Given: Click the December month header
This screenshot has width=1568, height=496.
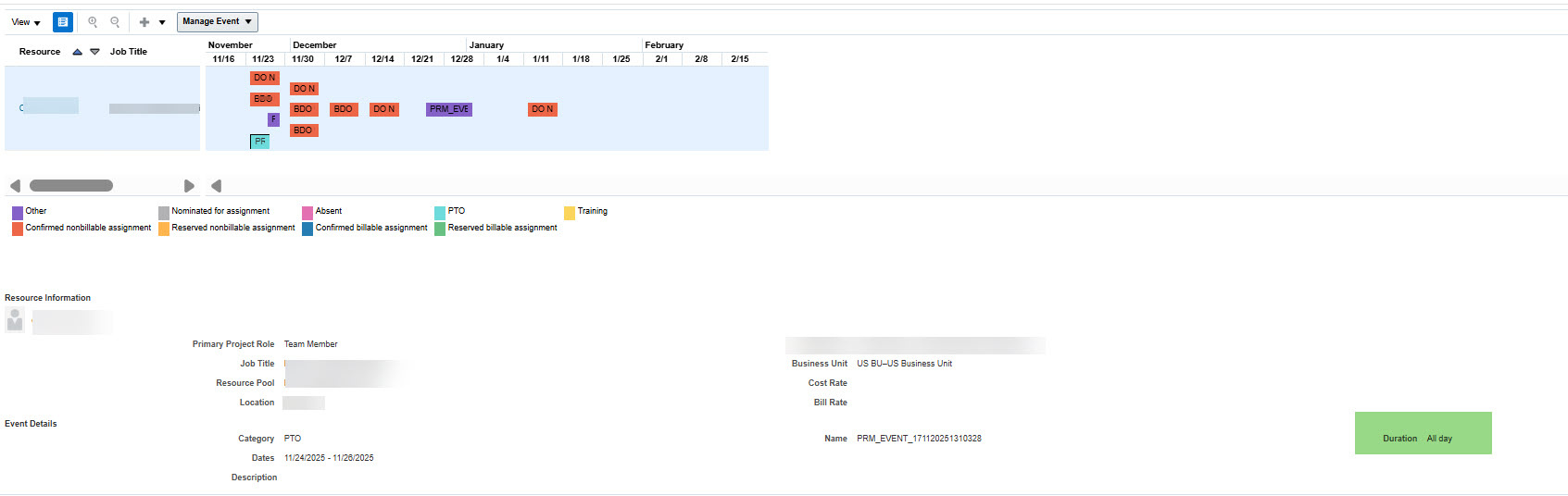Looking at the screenshot, I should click(x=315, y=44).
